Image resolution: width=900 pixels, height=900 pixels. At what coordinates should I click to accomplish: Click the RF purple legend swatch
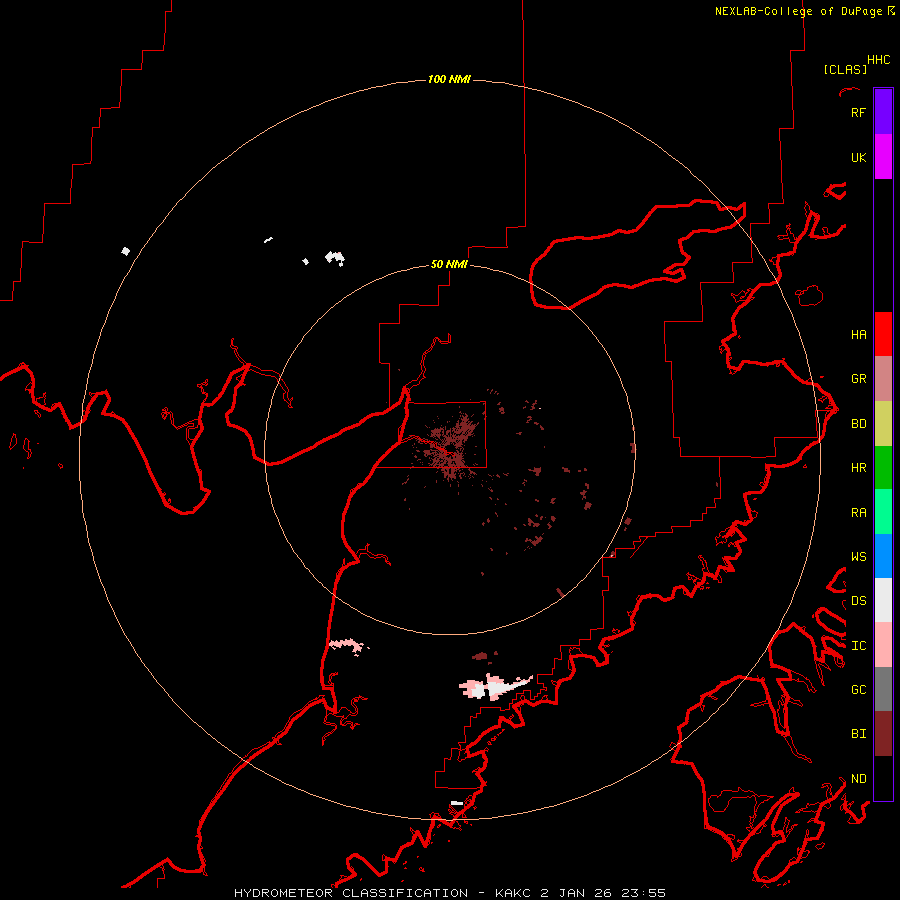[x=883, y=111]
